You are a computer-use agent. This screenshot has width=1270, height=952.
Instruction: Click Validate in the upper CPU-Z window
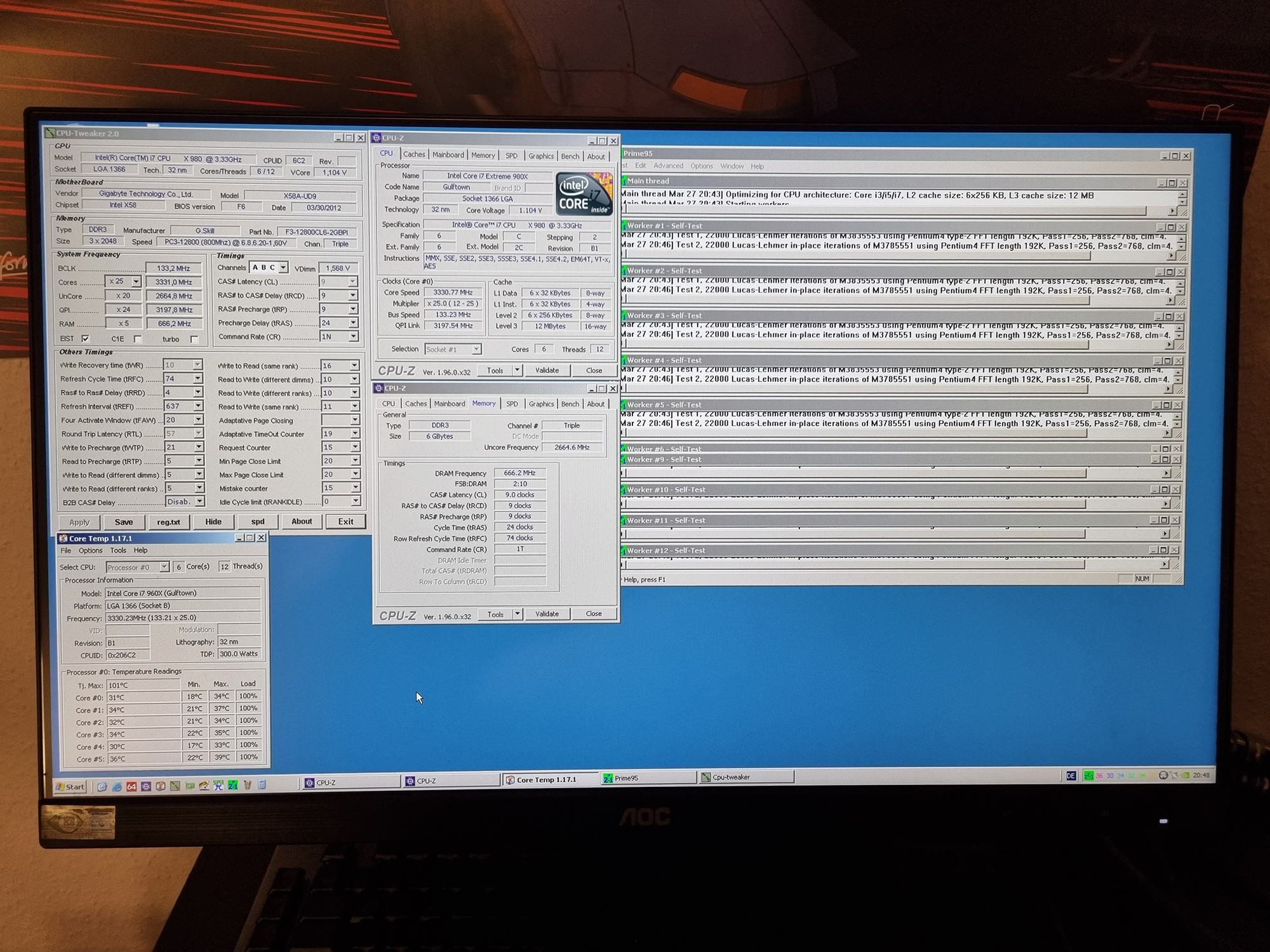547,370
